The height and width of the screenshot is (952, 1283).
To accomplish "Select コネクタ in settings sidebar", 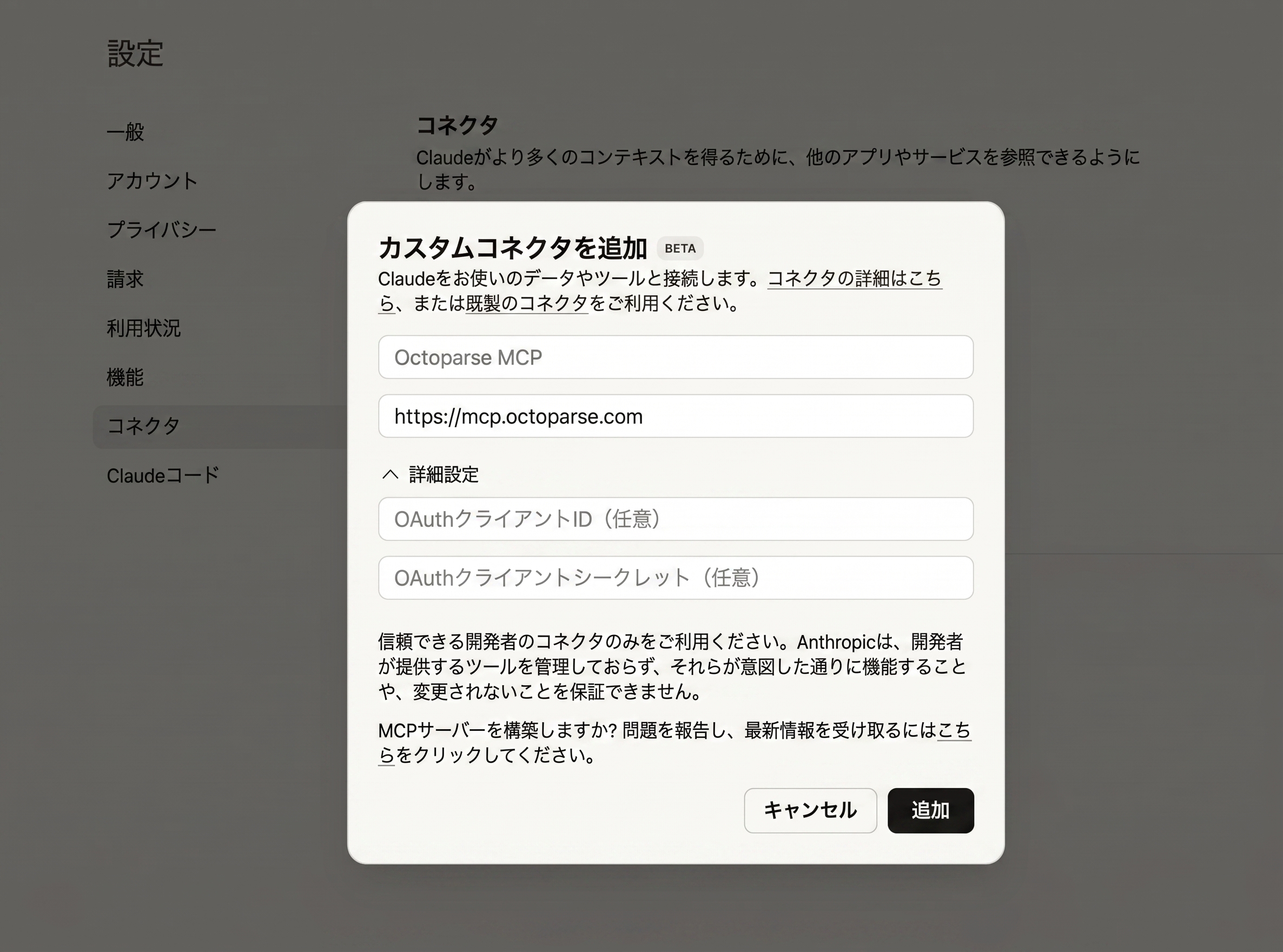I will pos(220,427).
